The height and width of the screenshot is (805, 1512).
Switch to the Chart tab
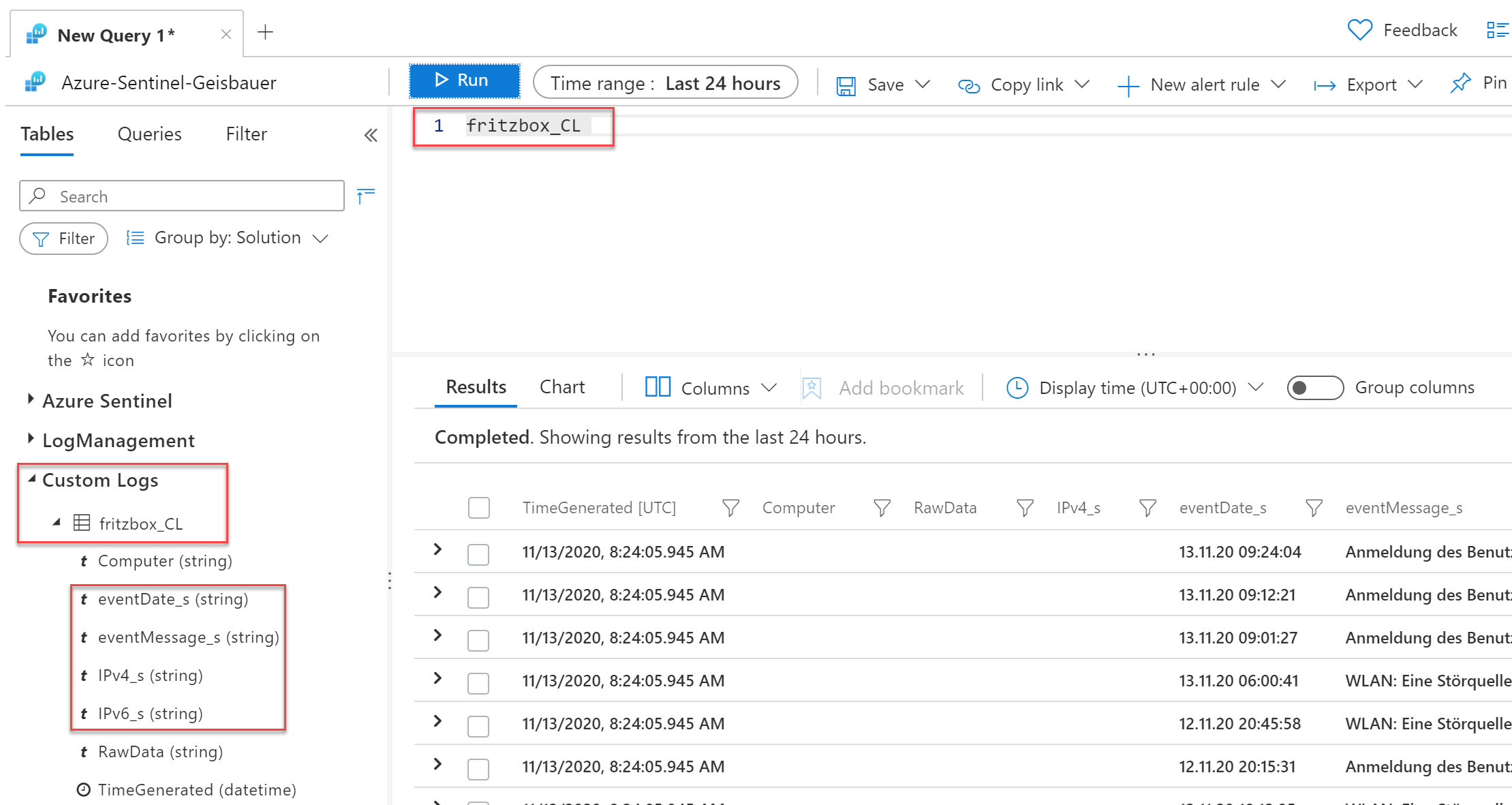(561, 387)
